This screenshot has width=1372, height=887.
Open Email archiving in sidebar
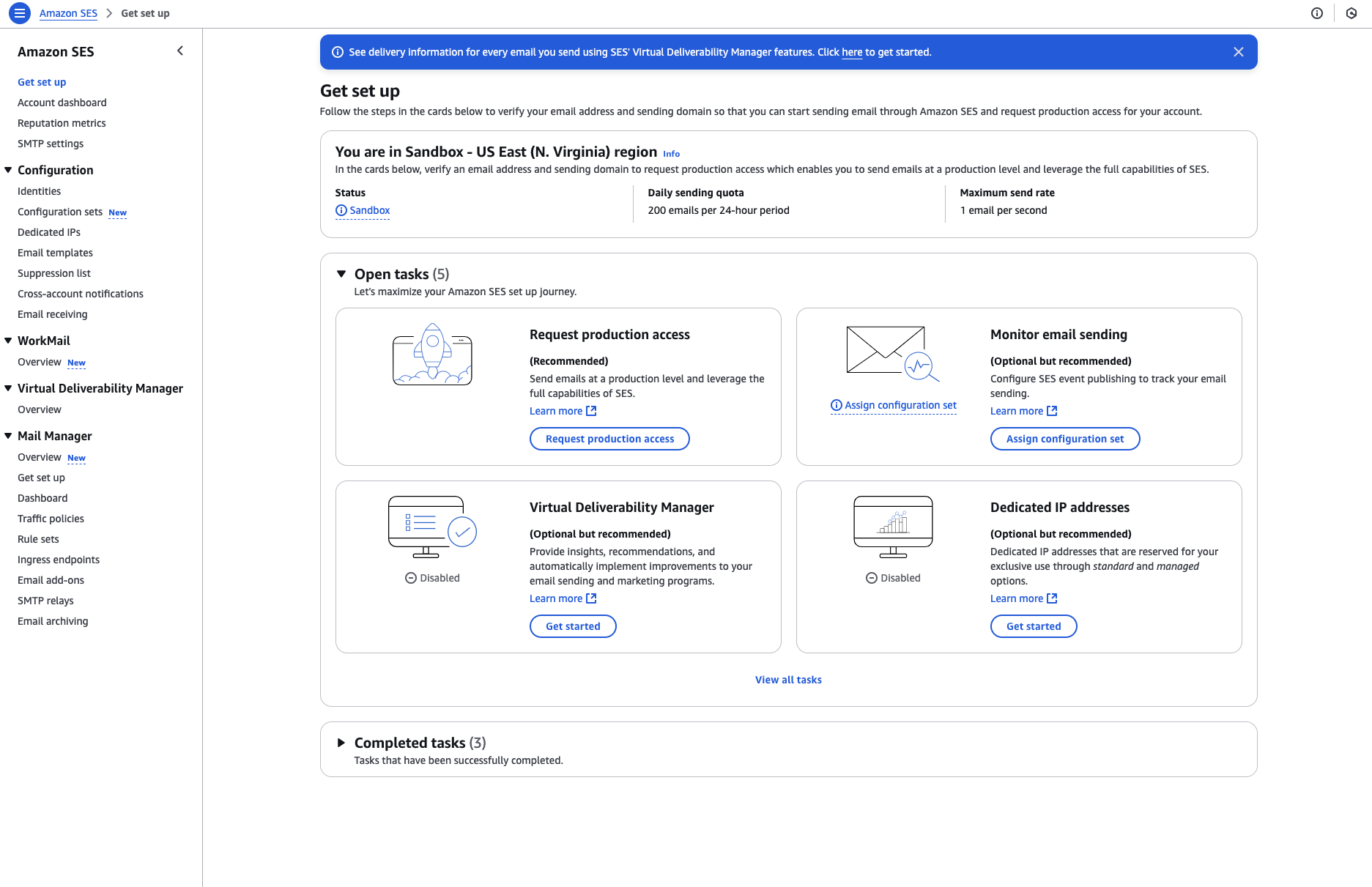pyautogui.click(x=53, y=621)
